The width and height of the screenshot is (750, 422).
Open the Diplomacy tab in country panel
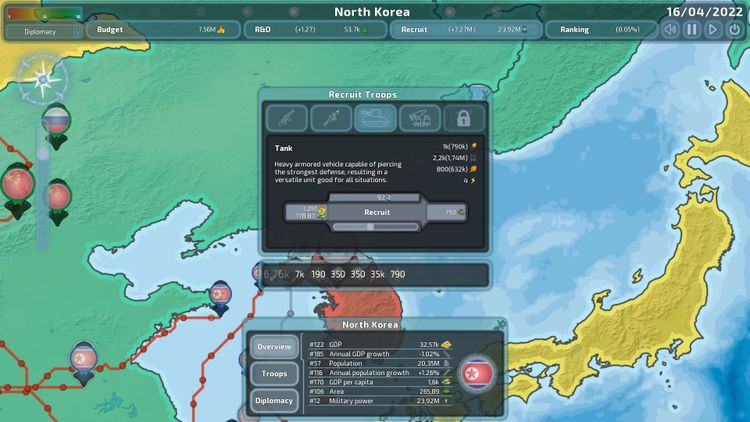274,400
